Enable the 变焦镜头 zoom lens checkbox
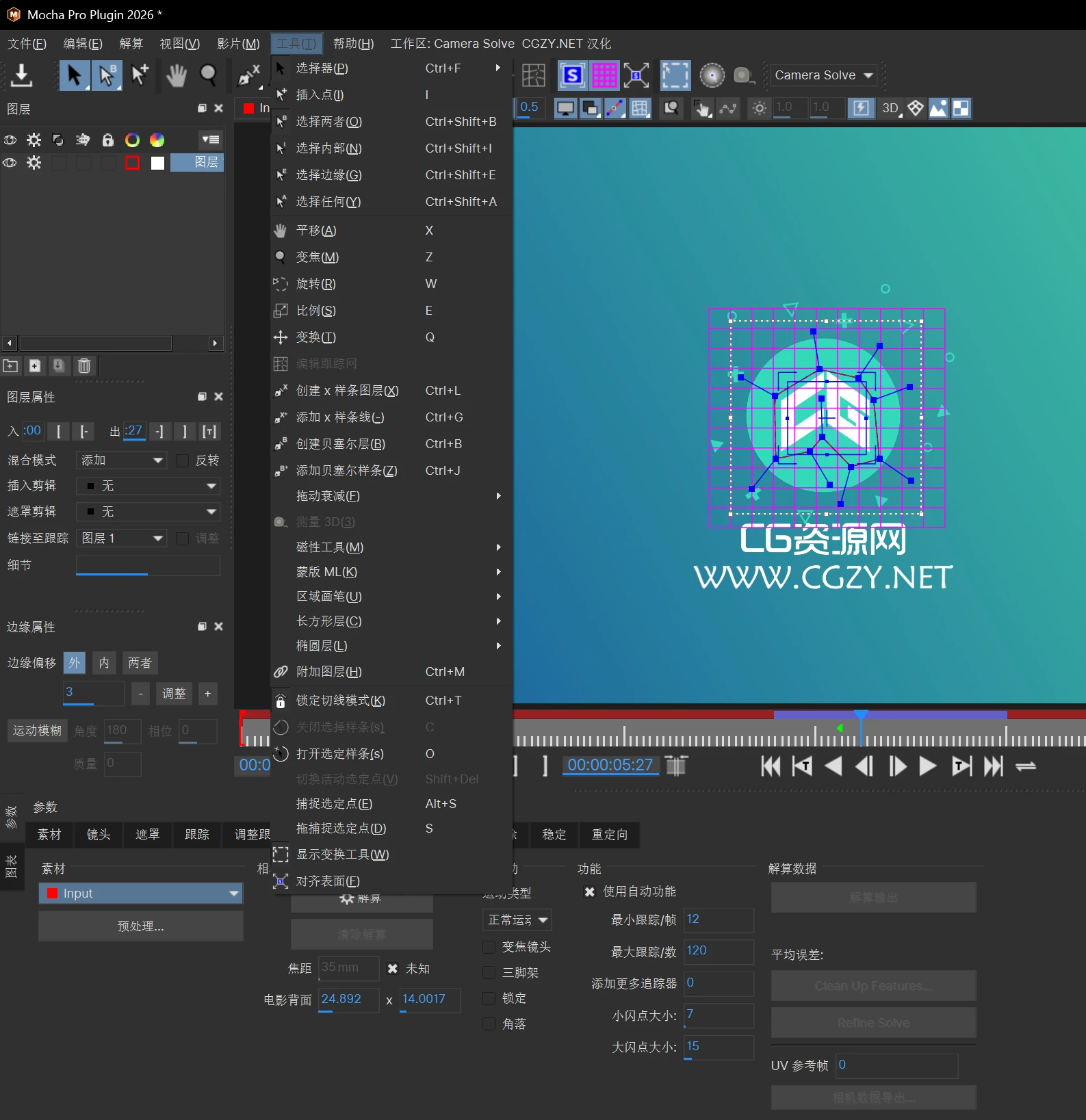1086x1120 pixels. 489,947
